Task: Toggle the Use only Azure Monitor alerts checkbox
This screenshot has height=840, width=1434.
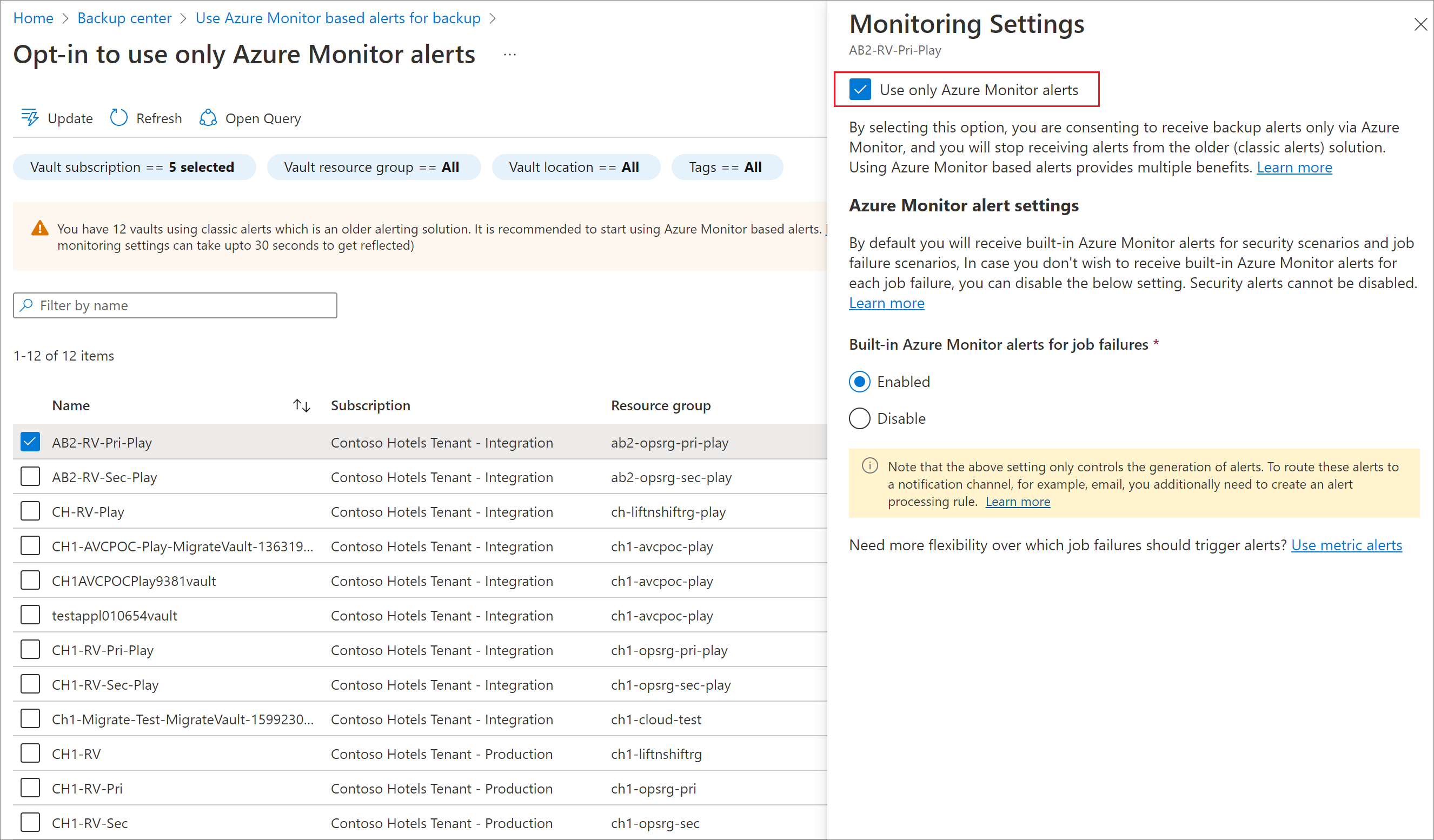Action: coord(858,90)
